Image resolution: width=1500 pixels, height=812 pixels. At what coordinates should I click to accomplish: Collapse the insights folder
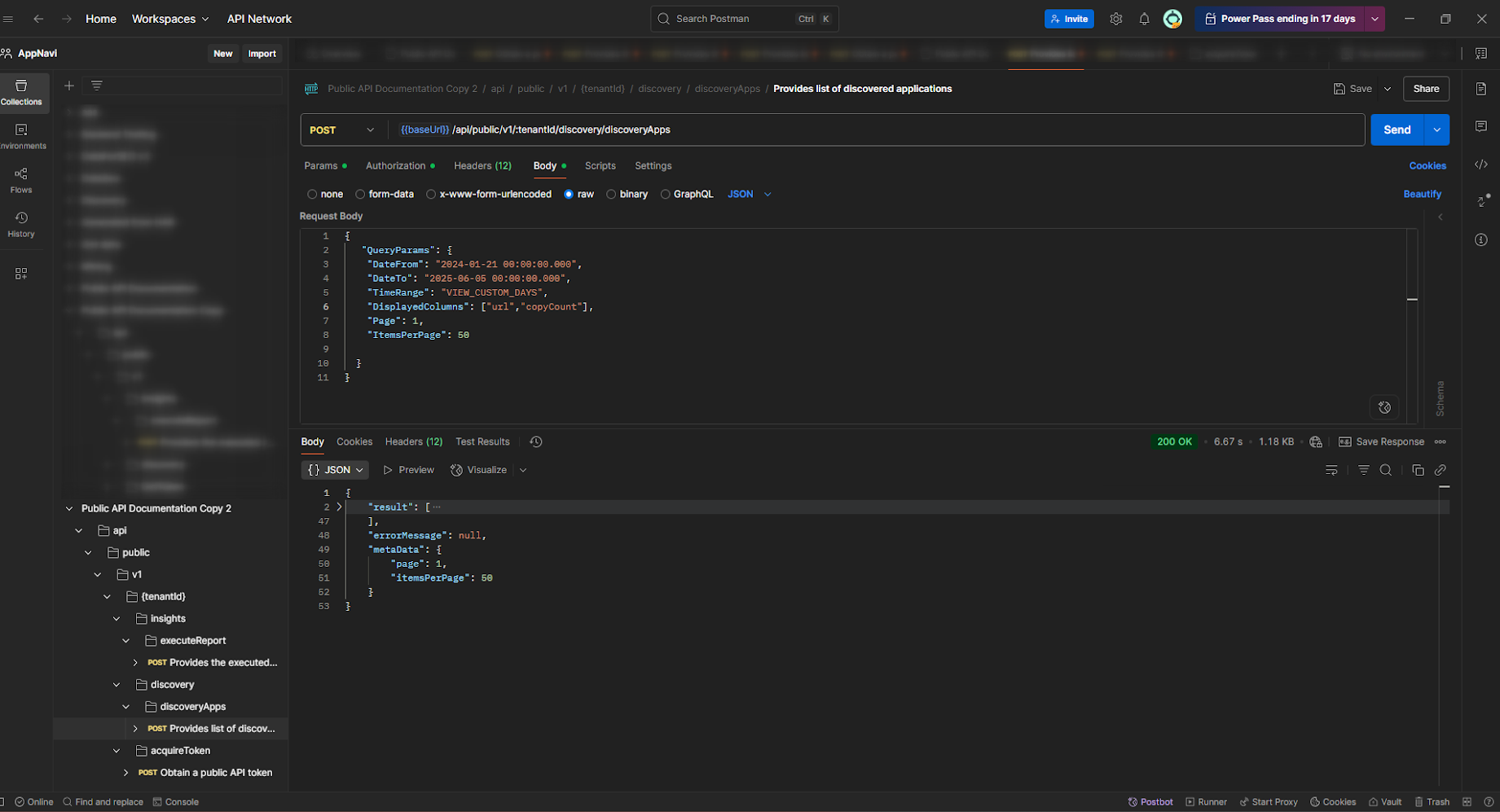click(117, 619)
